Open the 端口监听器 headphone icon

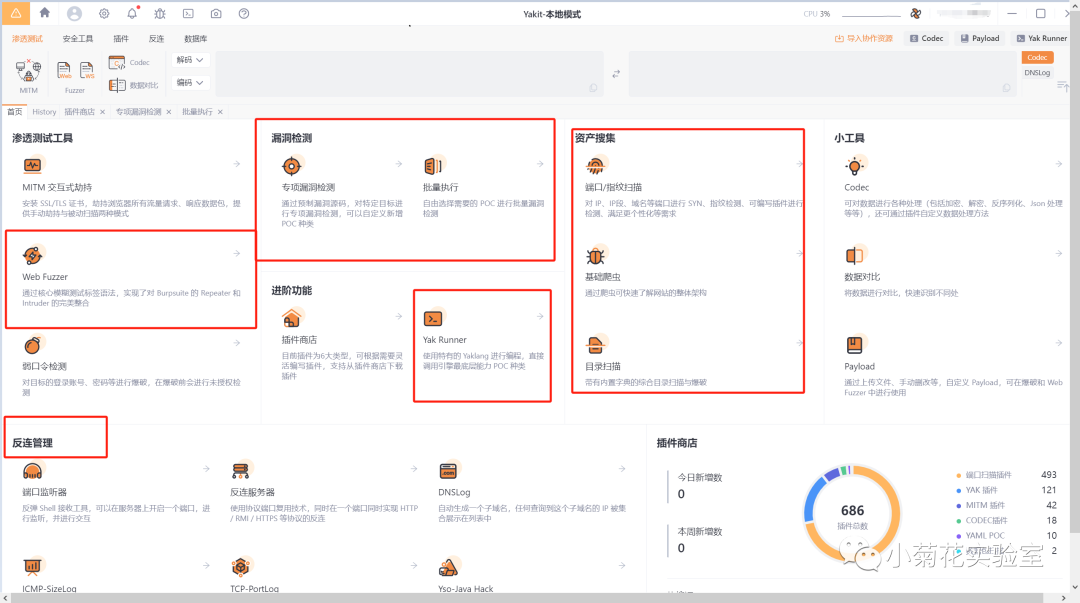click(x=32, y=471)
